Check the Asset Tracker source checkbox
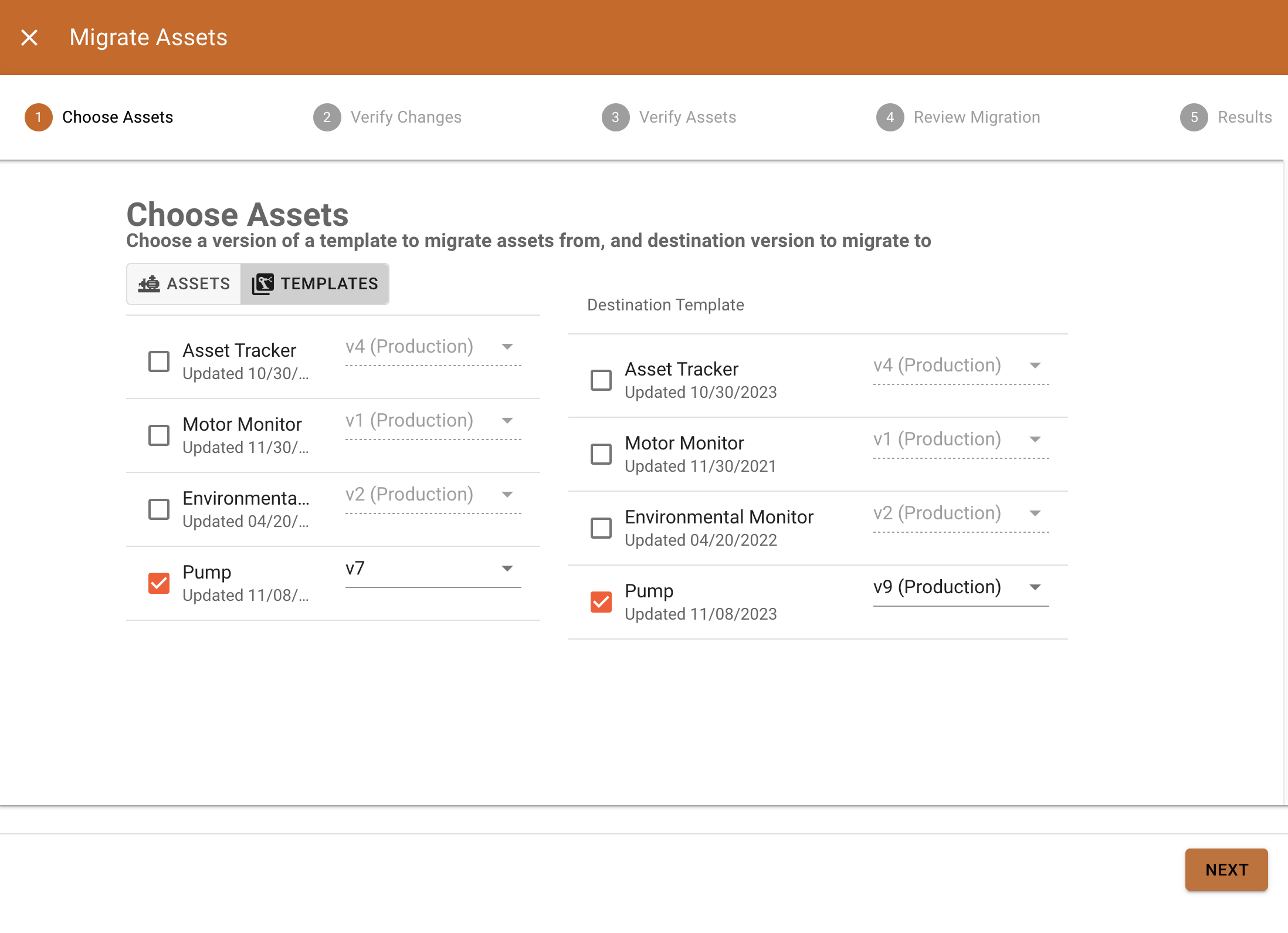This screenshot has height=933, width=1288. pos(158,361)
